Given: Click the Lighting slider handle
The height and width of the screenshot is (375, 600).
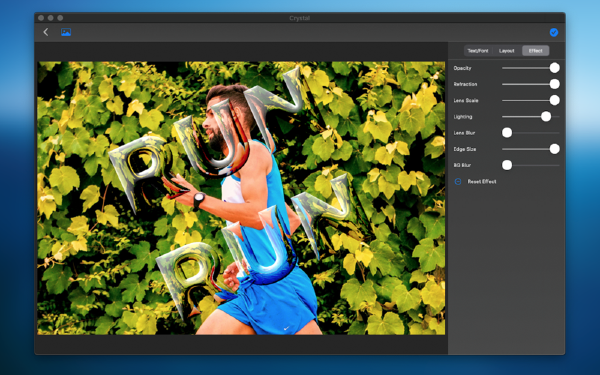Looking at the screenshot, I should tap(546, 116).
